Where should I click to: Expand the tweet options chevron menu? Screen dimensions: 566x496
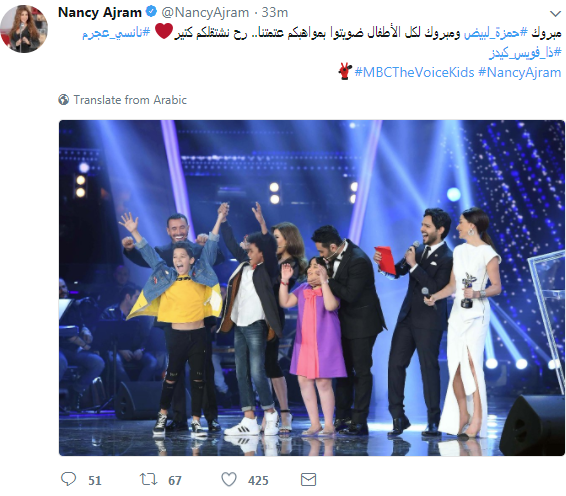[x=555, y=14]
